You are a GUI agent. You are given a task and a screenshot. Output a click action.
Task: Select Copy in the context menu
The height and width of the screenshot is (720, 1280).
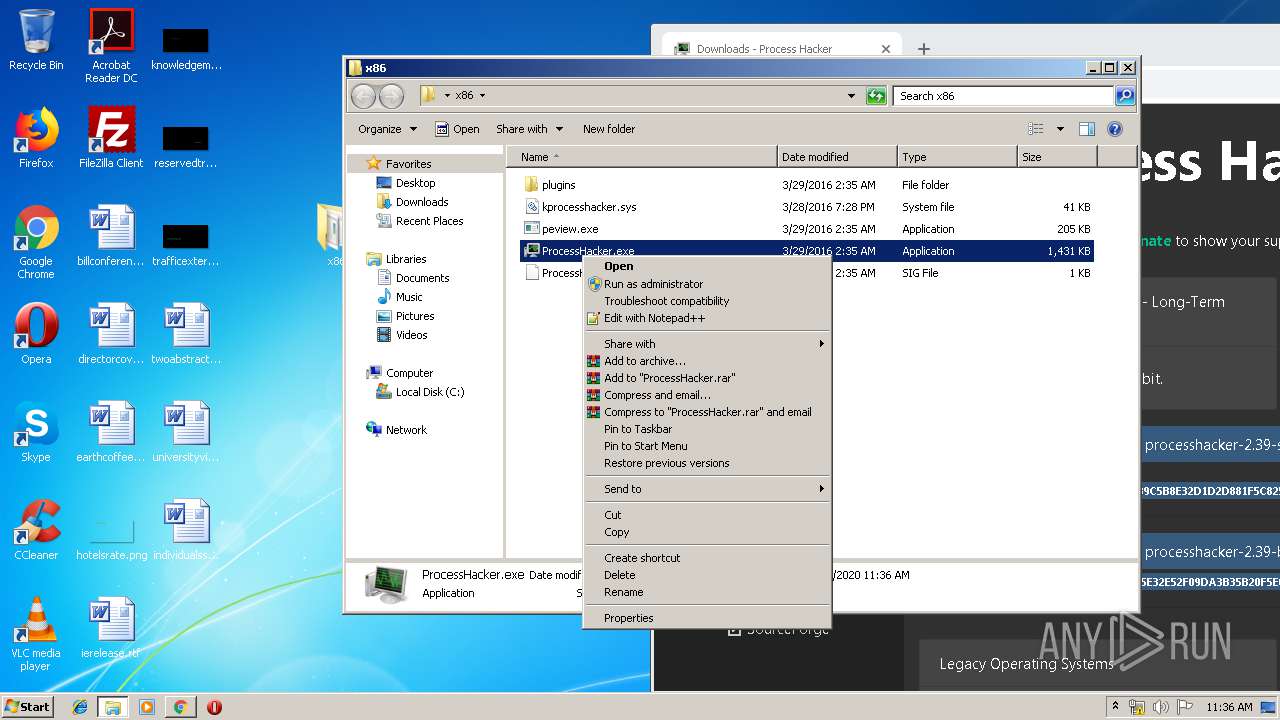(x=706, y=532)
